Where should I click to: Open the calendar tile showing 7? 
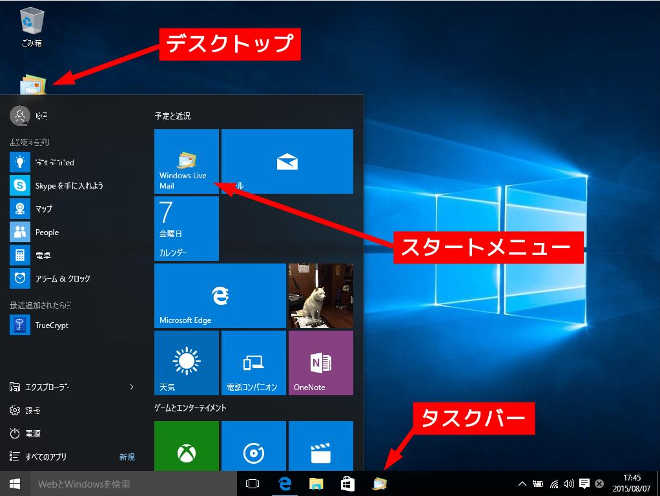coord(186,228)
